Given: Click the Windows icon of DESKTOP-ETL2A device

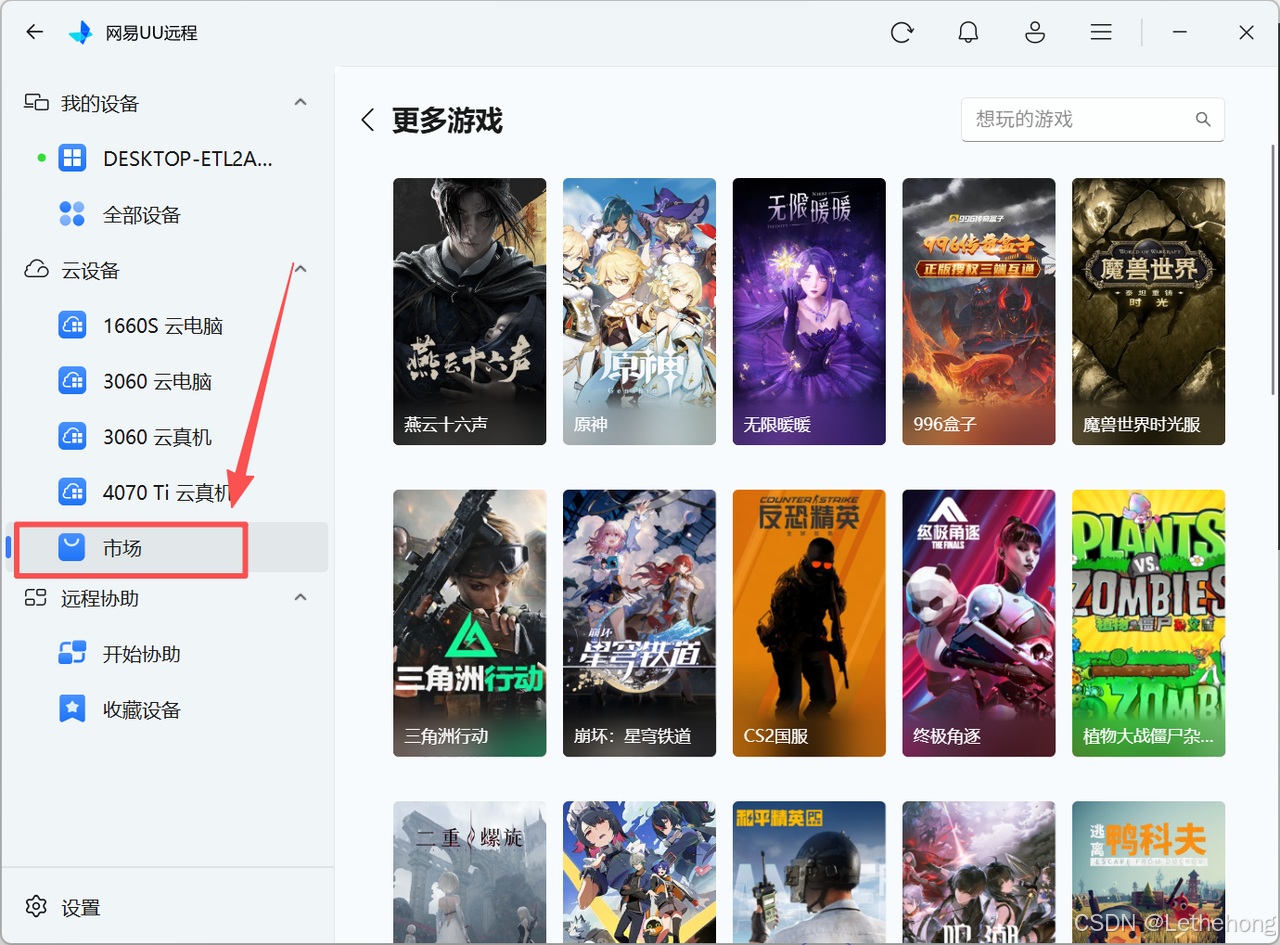Looking at the screenshot, I should 72,158.
